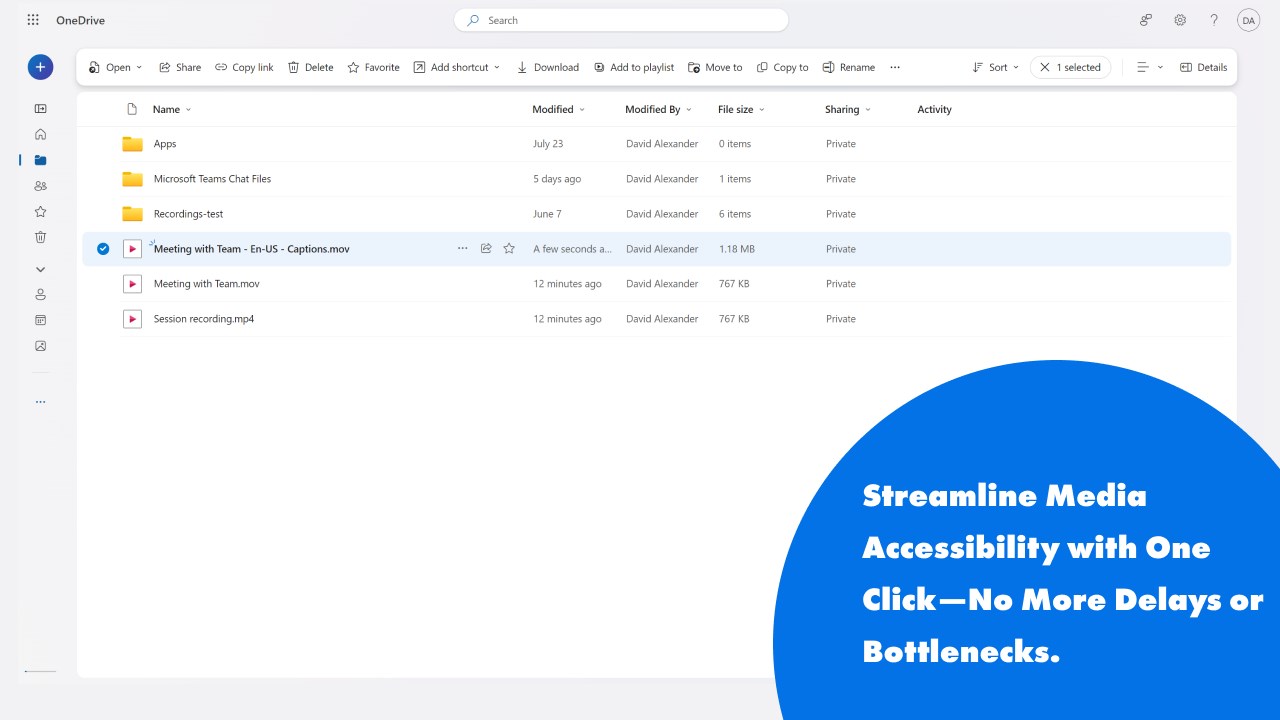Screen dimensions: 1280x720
Task: Click the Search input field
Action: coord(621,20)
